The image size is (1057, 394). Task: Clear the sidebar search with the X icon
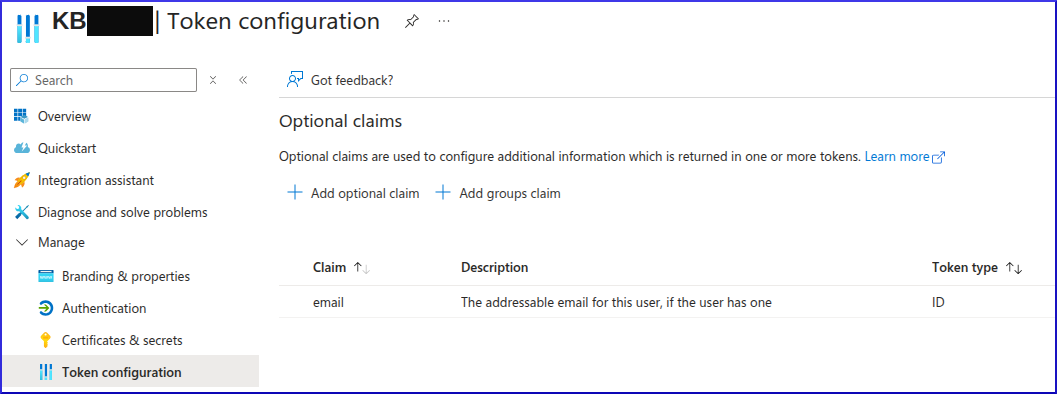pyautogui.click(x=213, y=80)
